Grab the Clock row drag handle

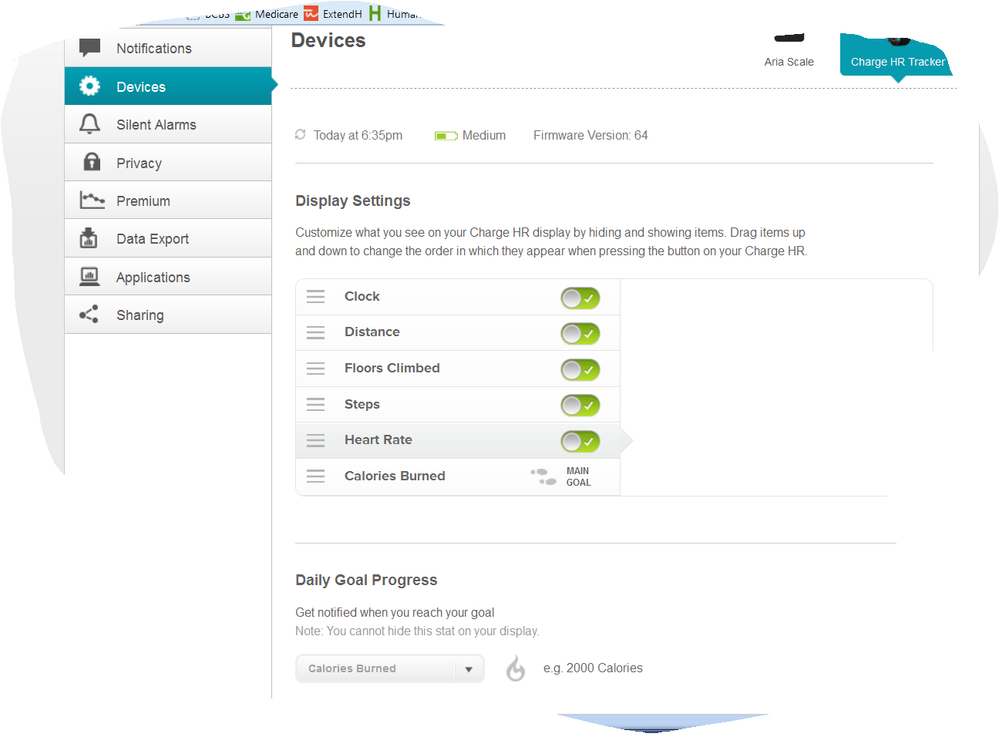315,296
